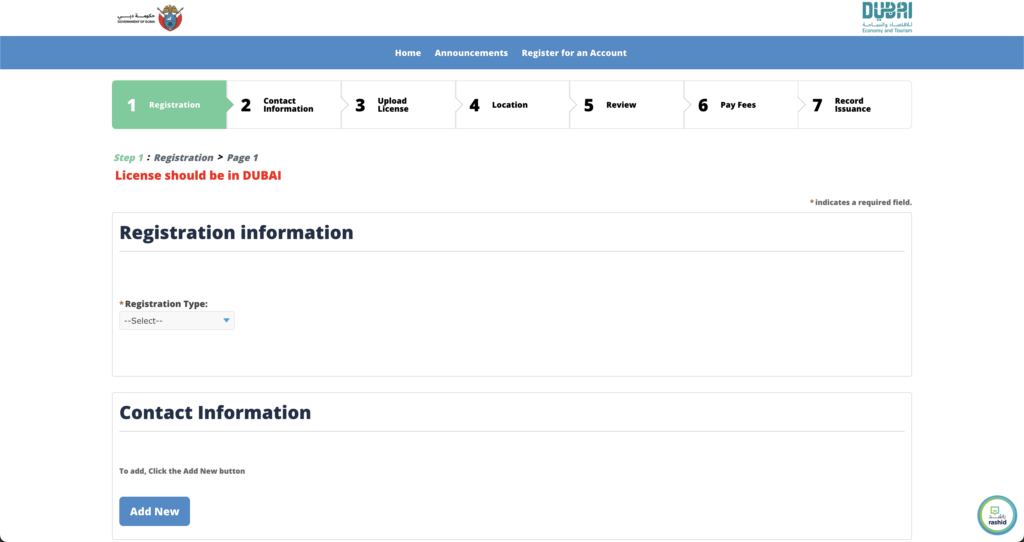Select step 2 Contact Information tab
This screenshot has height=542, width=1024.
[283, 104]
